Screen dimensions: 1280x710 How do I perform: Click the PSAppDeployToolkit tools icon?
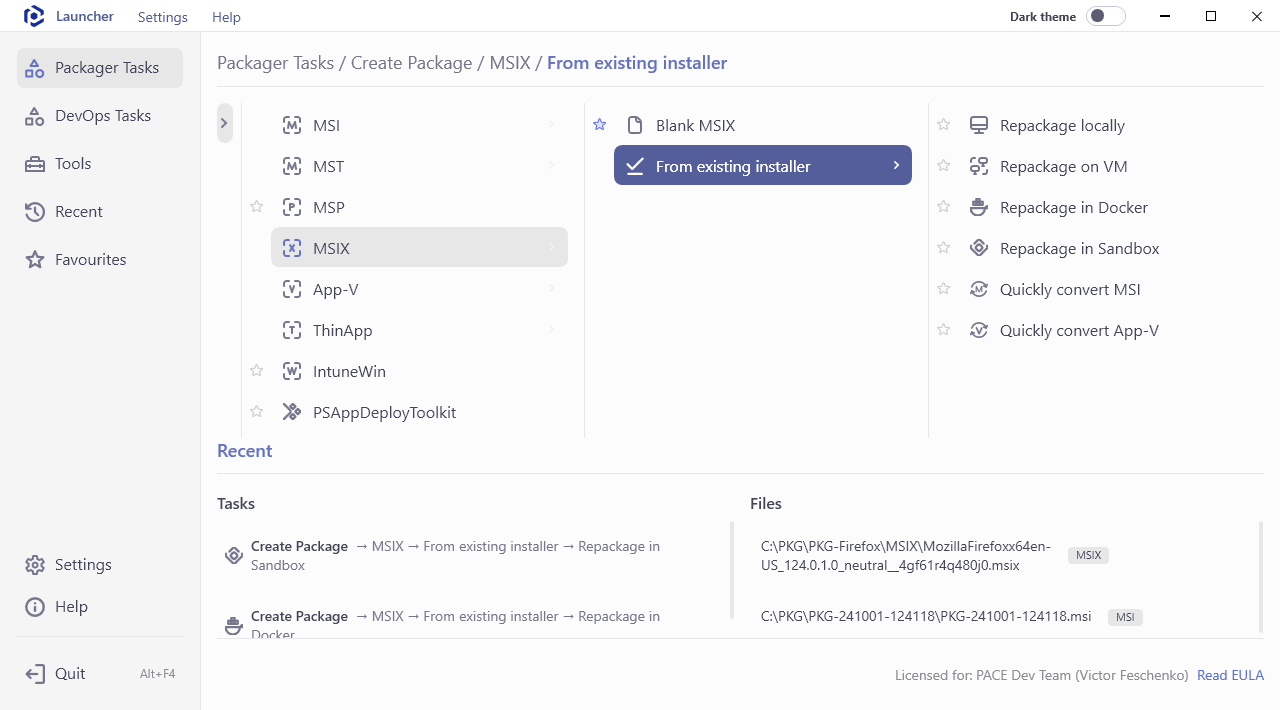[x=292, y=413]
